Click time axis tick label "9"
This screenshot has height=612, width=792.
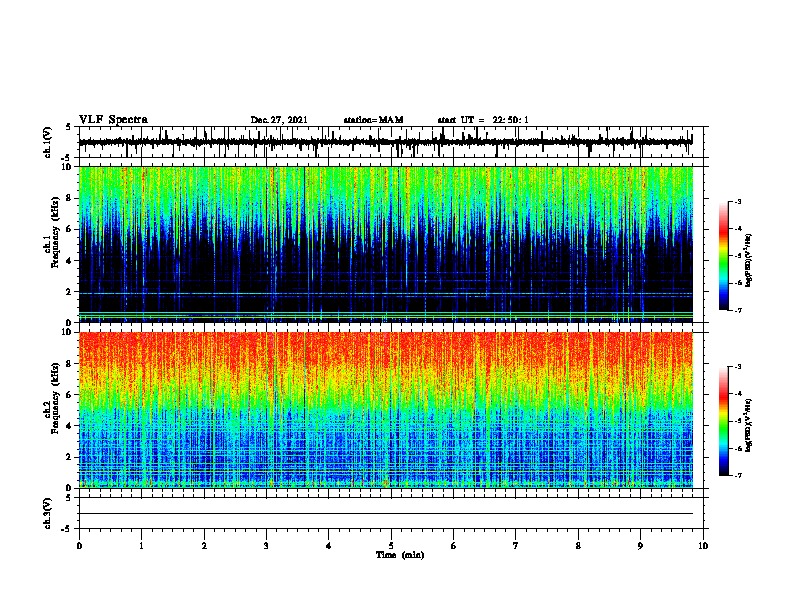(640, 546)
